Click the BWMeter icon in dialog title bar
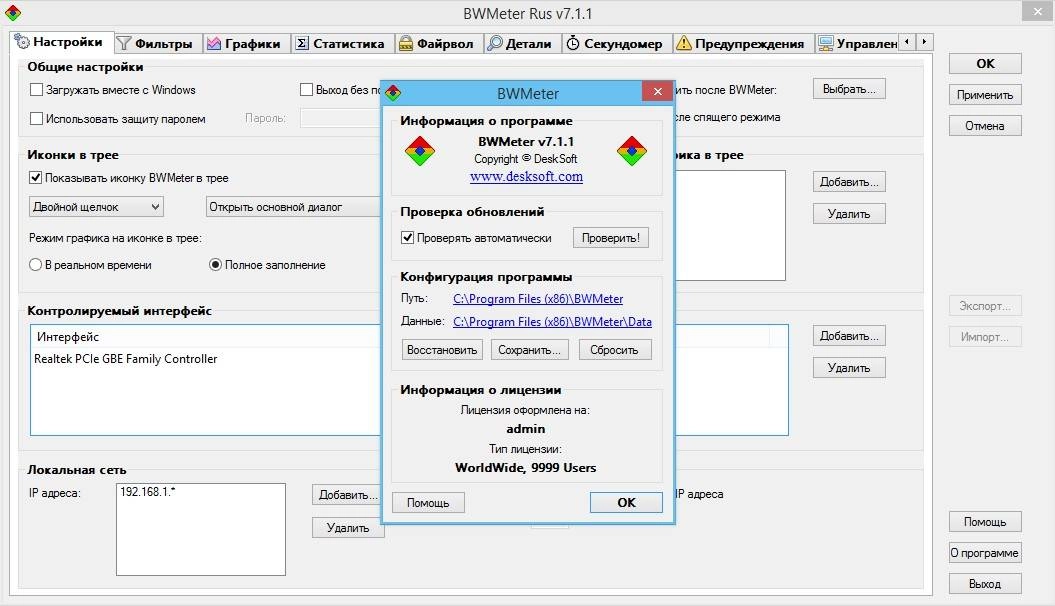The image size is (1055, 606). coord(394,93)
